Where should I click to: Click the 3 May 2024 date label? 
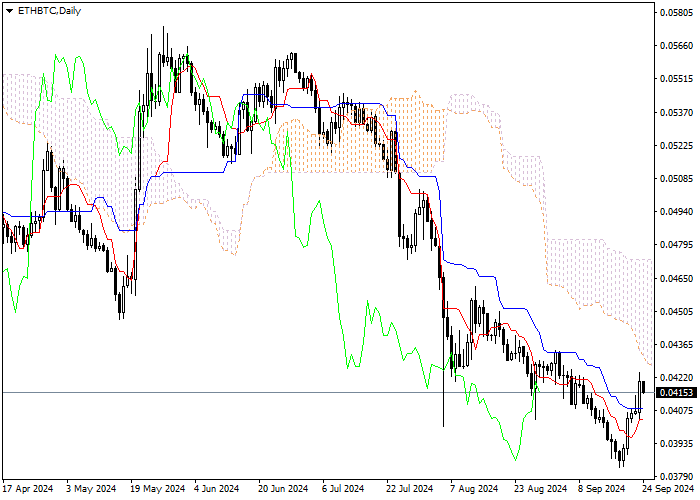(91, 489)
